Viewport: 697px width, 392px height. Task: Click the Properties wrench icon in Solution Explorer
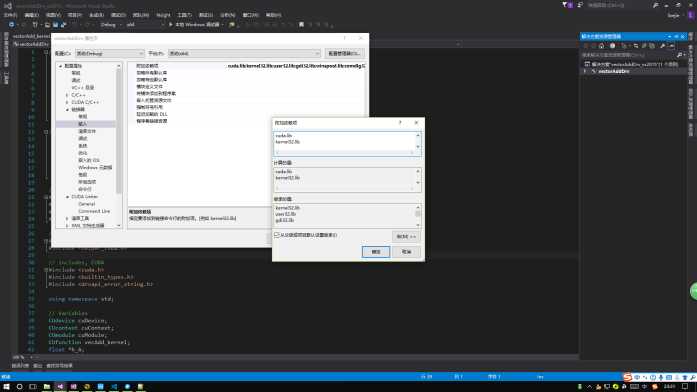[662, 46]
